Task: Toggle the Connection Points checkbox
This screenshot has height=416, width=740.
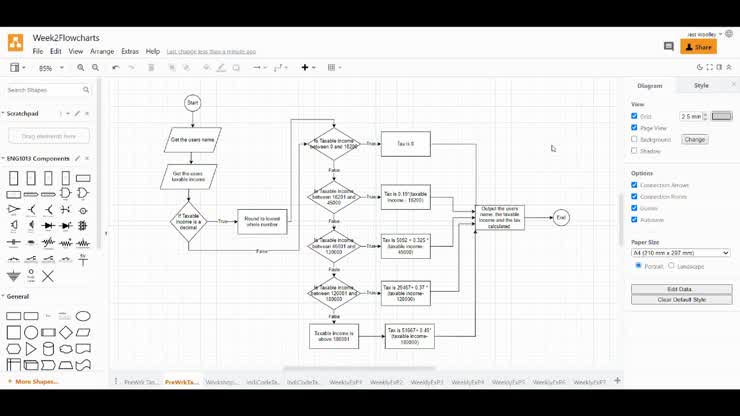Action: coord(634,196)
